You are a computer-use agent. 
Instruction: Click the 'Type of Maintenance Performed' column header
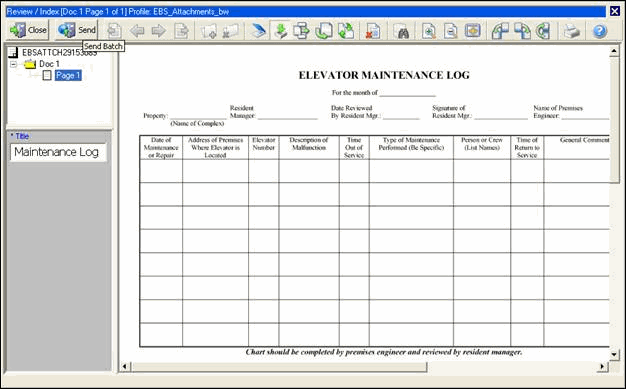coord(411,144)
